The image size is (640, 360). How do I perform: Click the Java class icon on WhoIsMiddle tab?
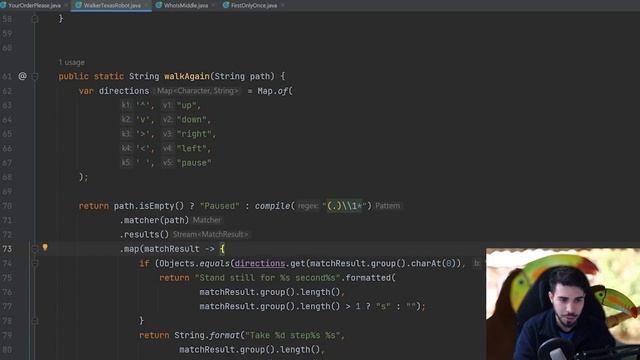pyautogui.click(x=159, y=5)
